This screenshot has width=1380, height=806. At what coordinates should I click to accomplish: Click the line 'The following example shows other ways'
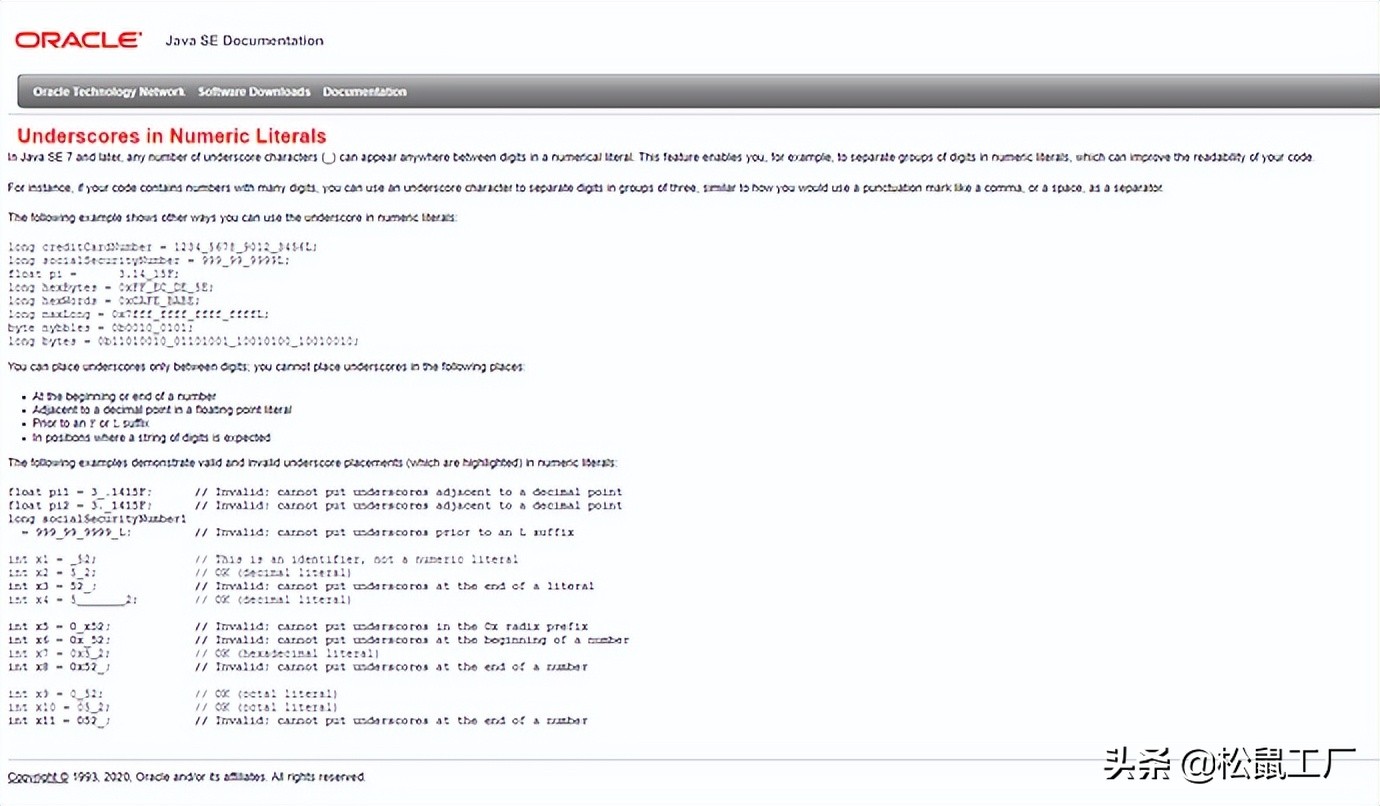click(x=235, y=218)
